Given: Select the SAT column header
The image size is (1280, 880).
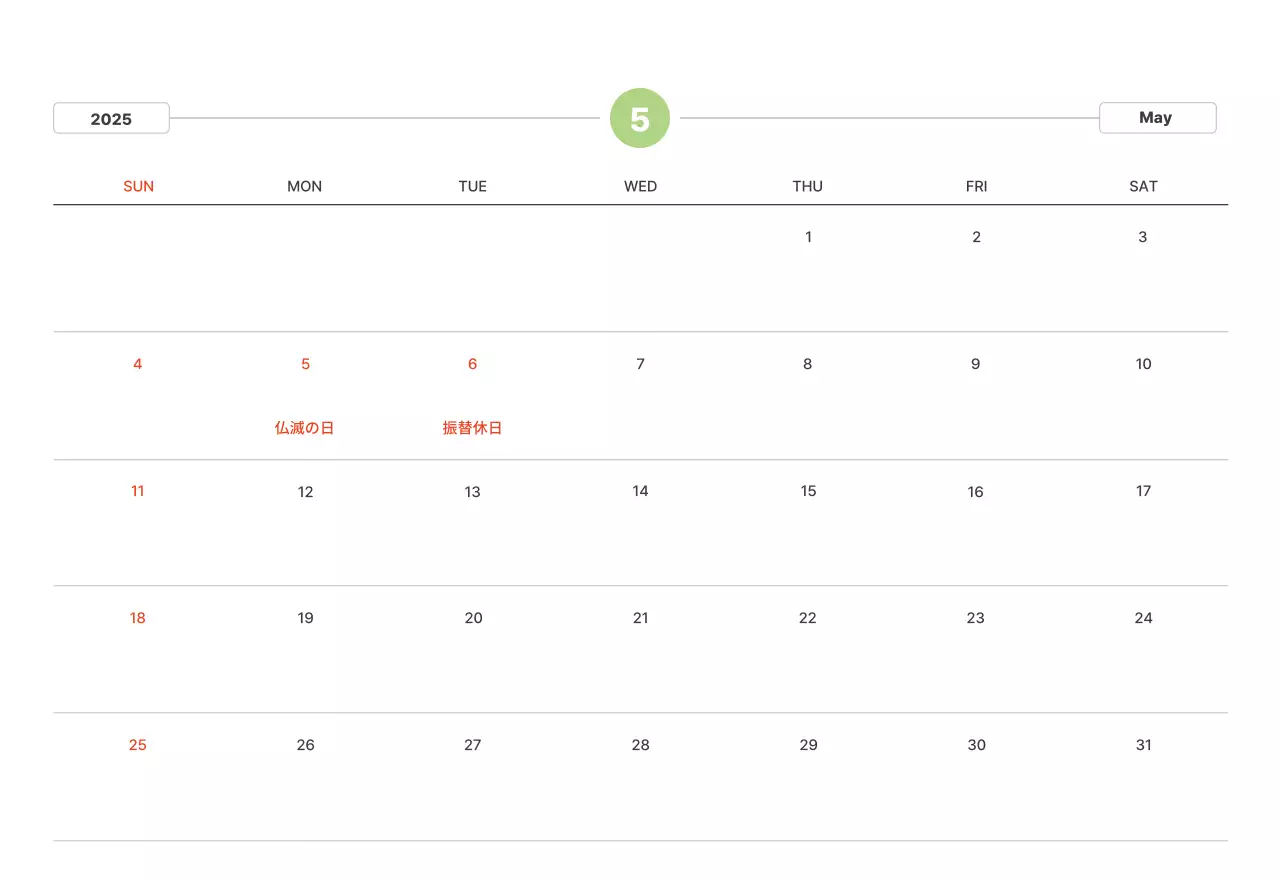Looking at the screenshot, I should click(x=1143, y=186).
